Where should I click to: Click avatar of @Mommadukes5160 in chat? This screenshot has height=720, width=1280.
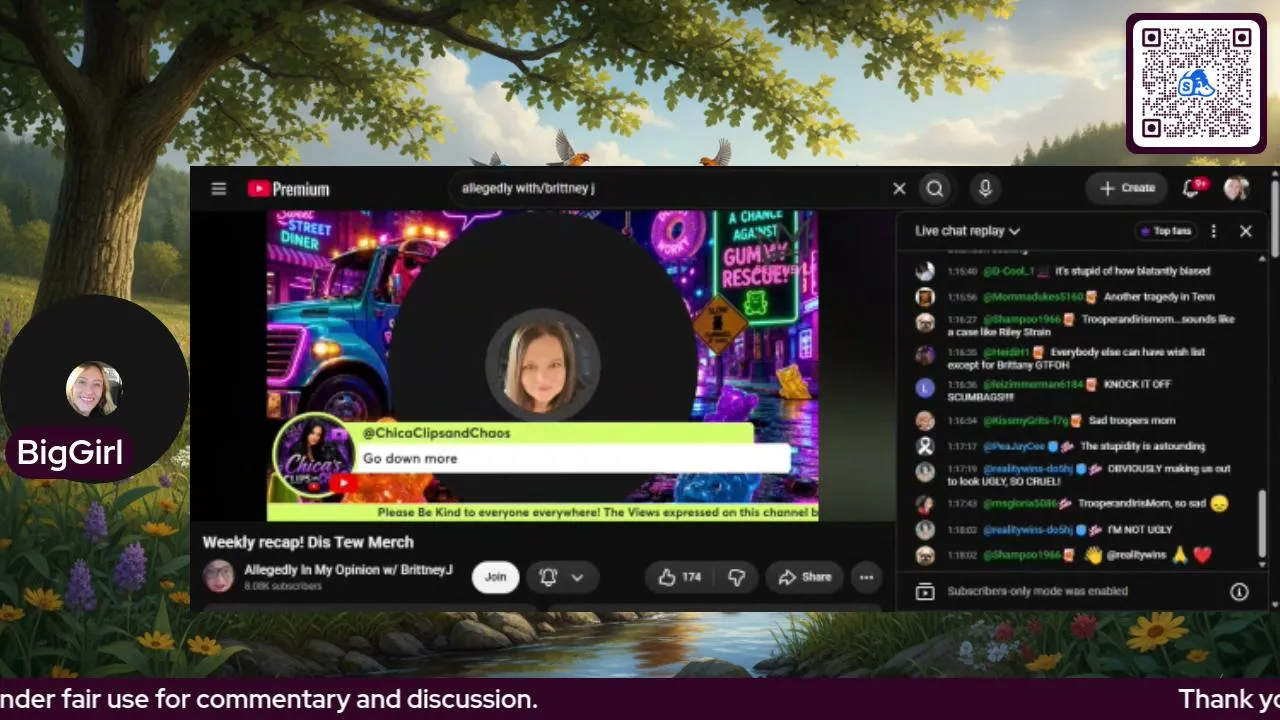(x=925, y=297)
